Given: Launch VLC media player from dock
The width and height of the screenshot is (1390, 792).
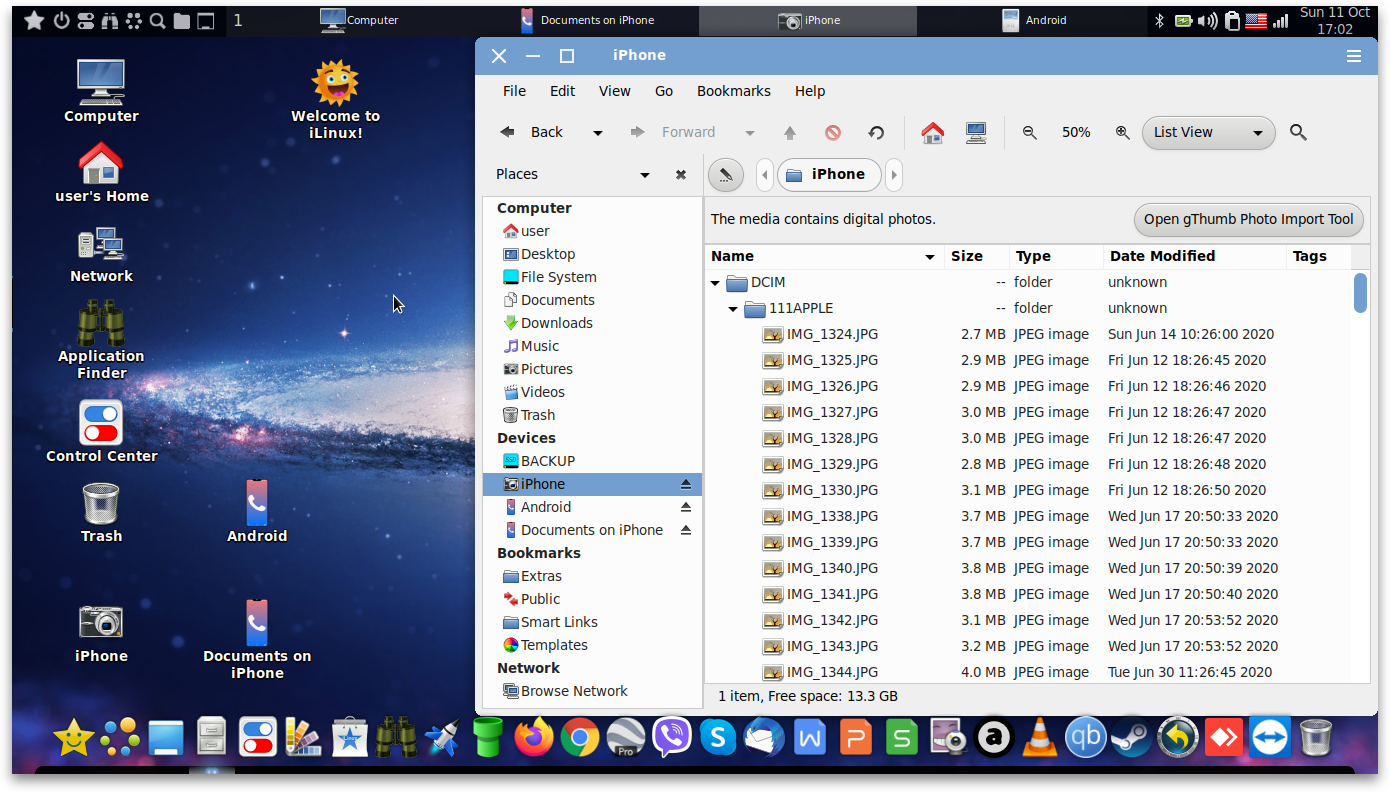Looking at the screenshot, I should coord(1040,738).
